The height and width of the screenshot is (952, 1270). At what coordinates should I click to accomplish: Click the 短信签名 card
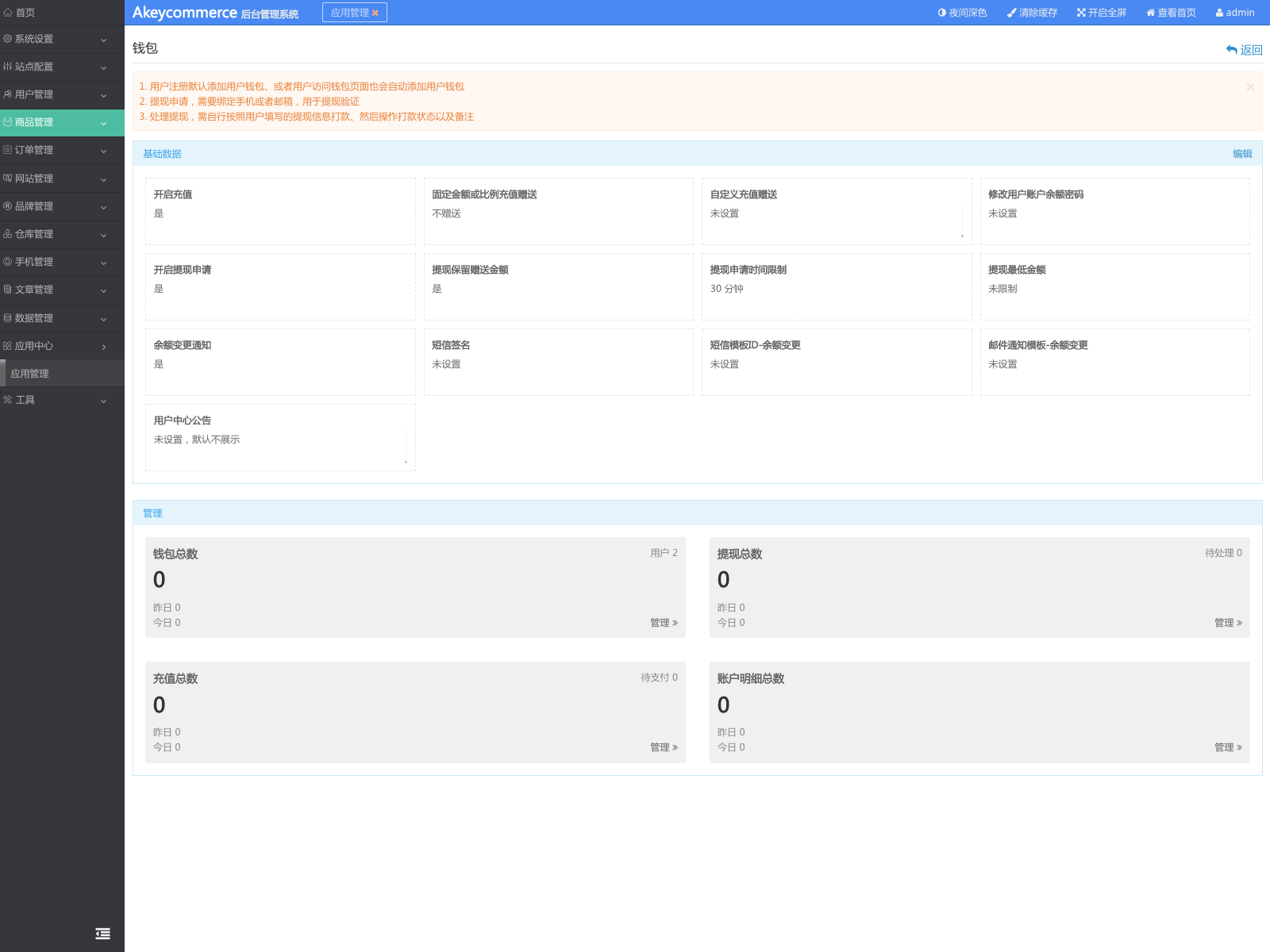(x=558, y=362)
